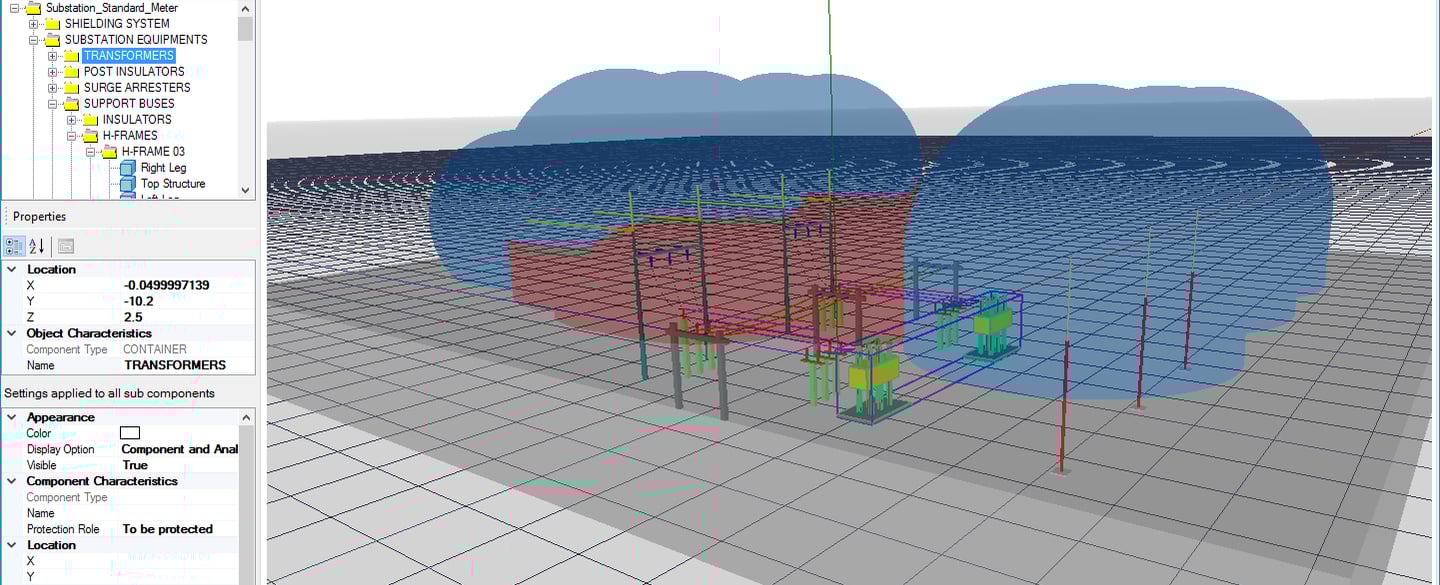Collapse the SUBSTATION EQUIPMENTS node

pos(34,40)
